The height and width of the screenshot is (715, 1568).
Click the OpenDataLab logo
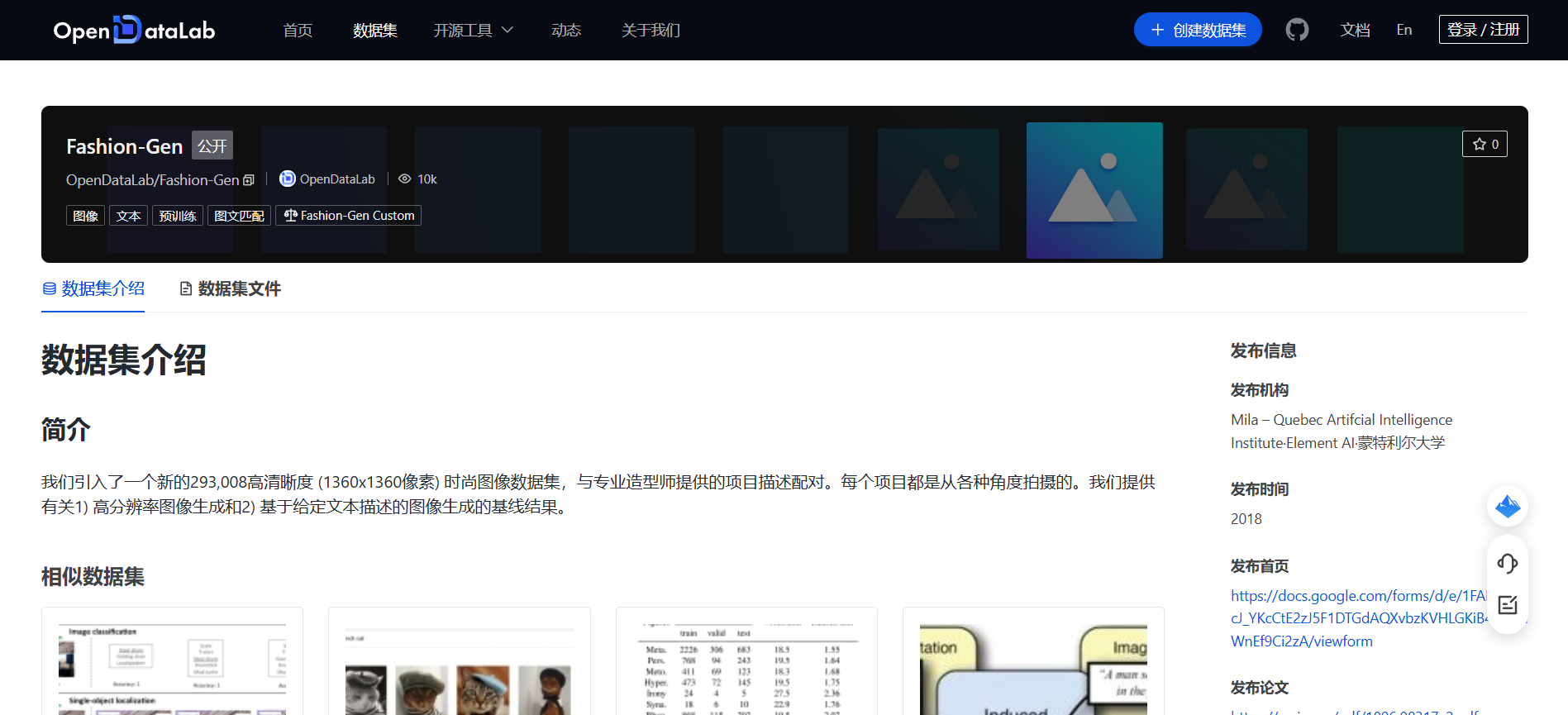(x=134, y=30)
